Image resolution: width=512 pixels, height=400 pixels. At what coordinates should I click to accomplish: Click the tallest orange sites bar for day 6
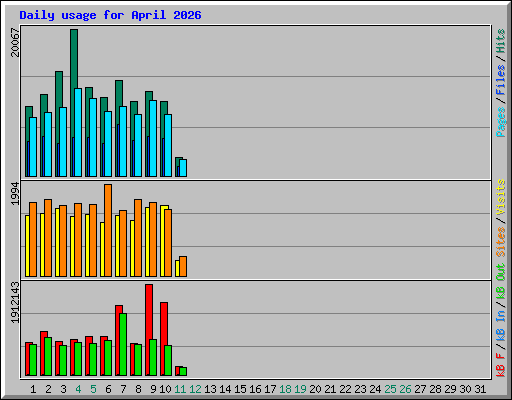tap(108, 230)
